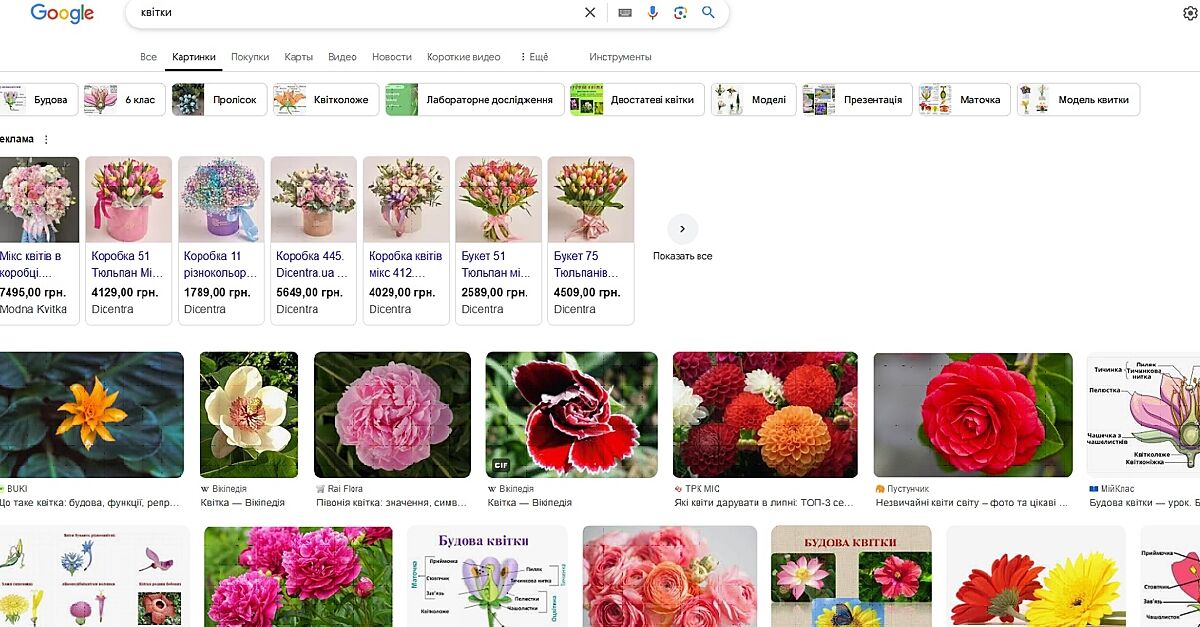Image resolution: width=1200 pixels, height=627 pixels.
Task: Start voice search with microphone icon
Action: [x=653, y=13]
